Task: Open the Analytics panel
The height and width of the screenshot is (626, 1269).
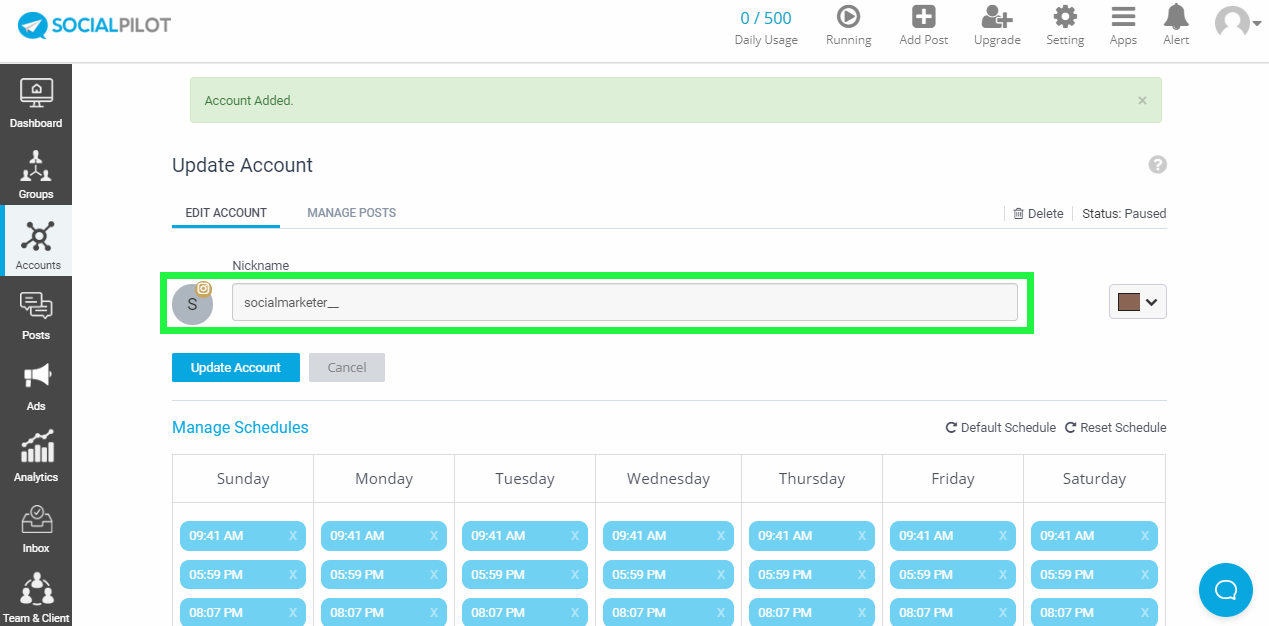Action: point(36,456)
